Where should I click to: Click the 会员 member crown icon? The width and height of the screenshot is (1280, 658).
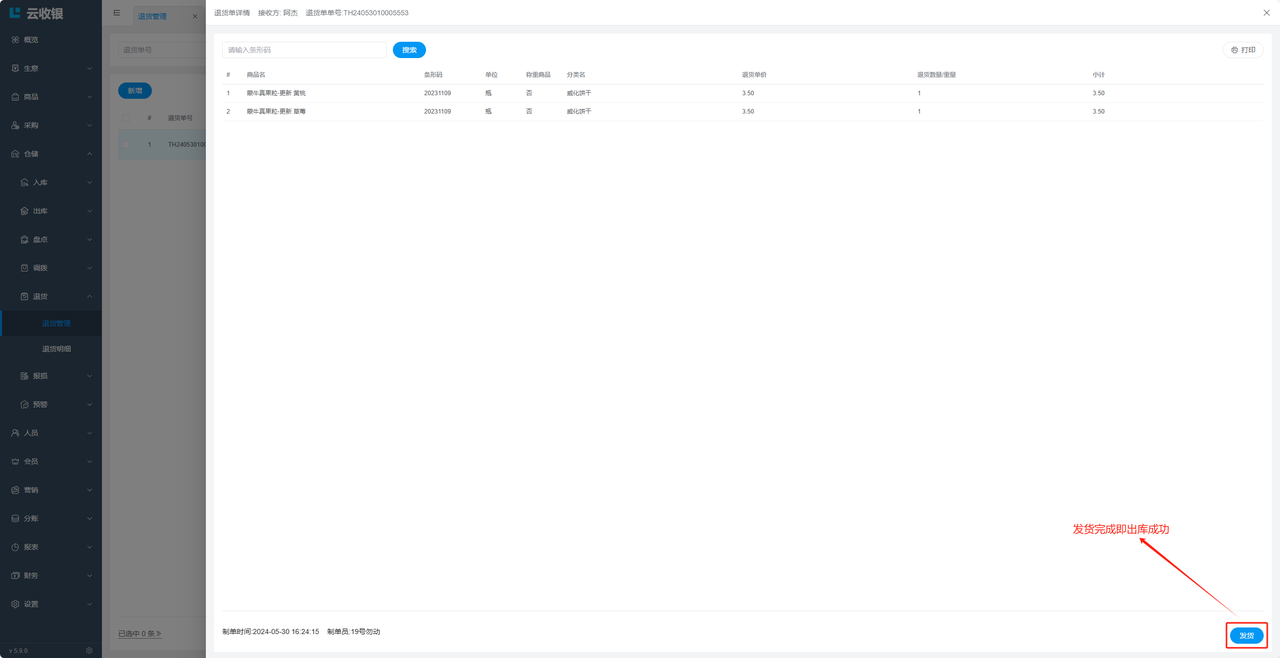15,462
